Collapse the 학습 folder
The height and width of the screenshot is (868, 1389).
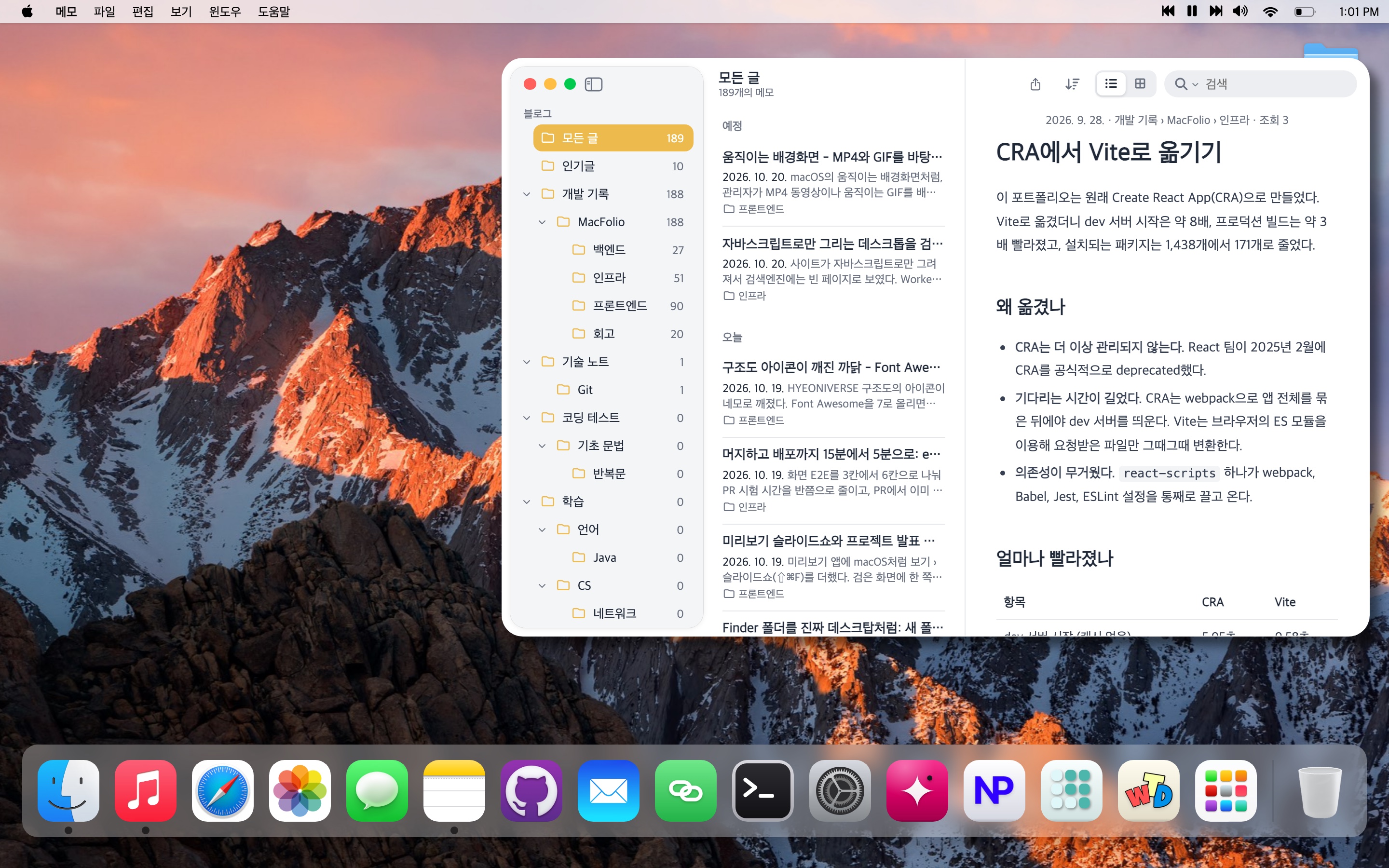click(x=526, y=502)
